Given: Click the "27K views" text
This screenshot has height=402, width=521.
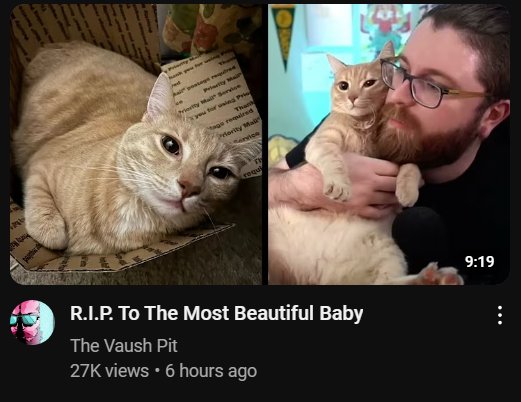Looking at the screenshot, I should [x=109, y=371].
